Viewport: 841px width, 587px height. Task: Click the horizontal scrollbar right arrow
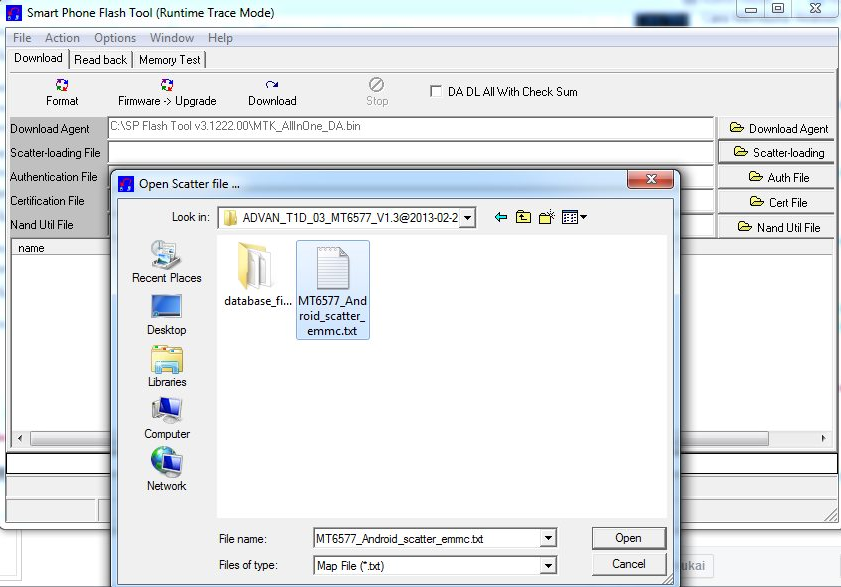coord(823,438)
